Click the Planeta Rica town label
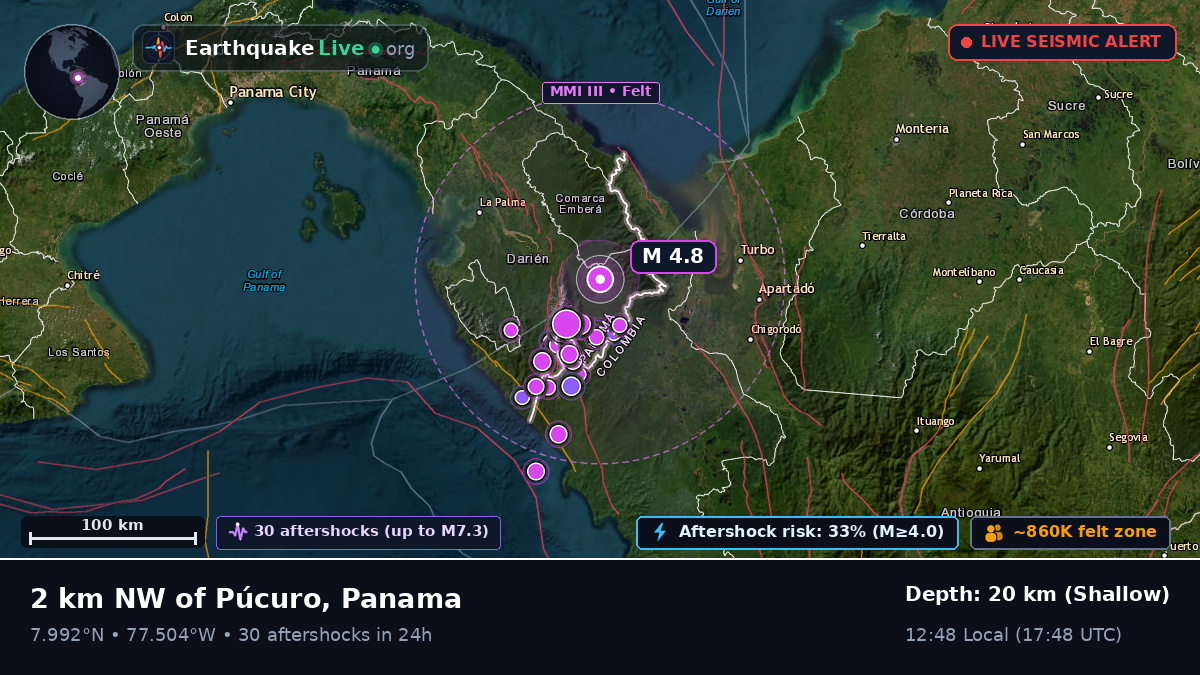 click(x=981, y=193)
